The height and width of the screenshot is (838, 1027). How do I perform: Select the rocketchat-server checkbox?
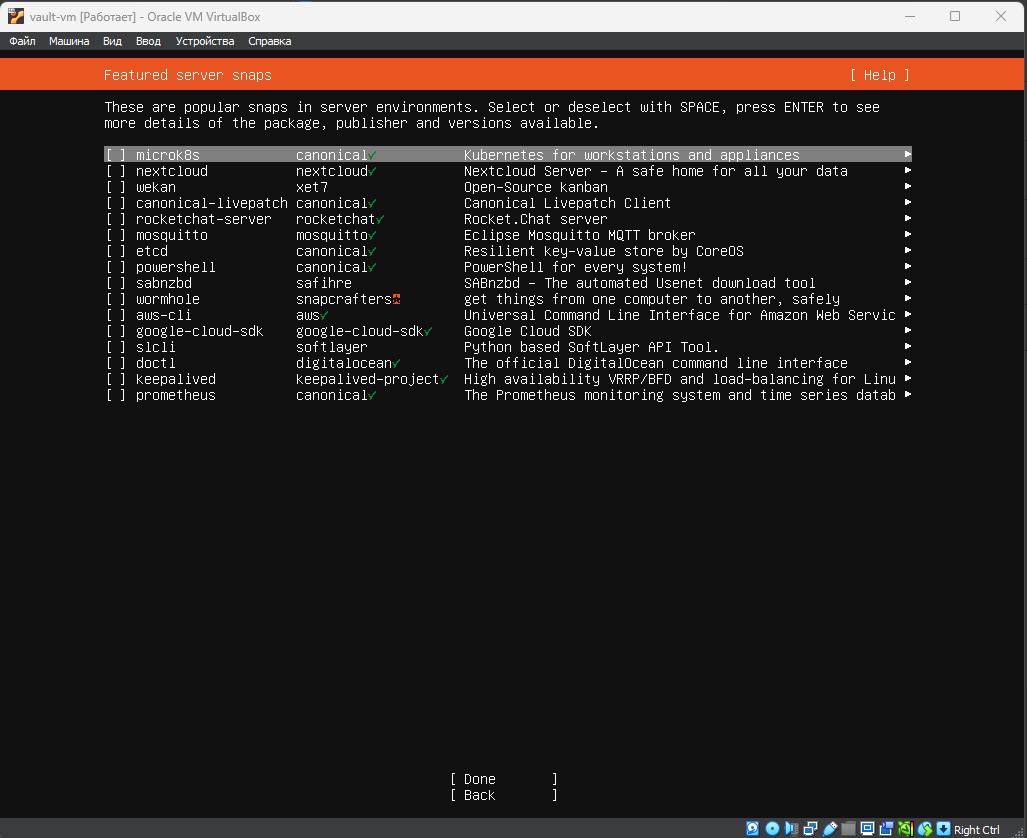[115, 219]
